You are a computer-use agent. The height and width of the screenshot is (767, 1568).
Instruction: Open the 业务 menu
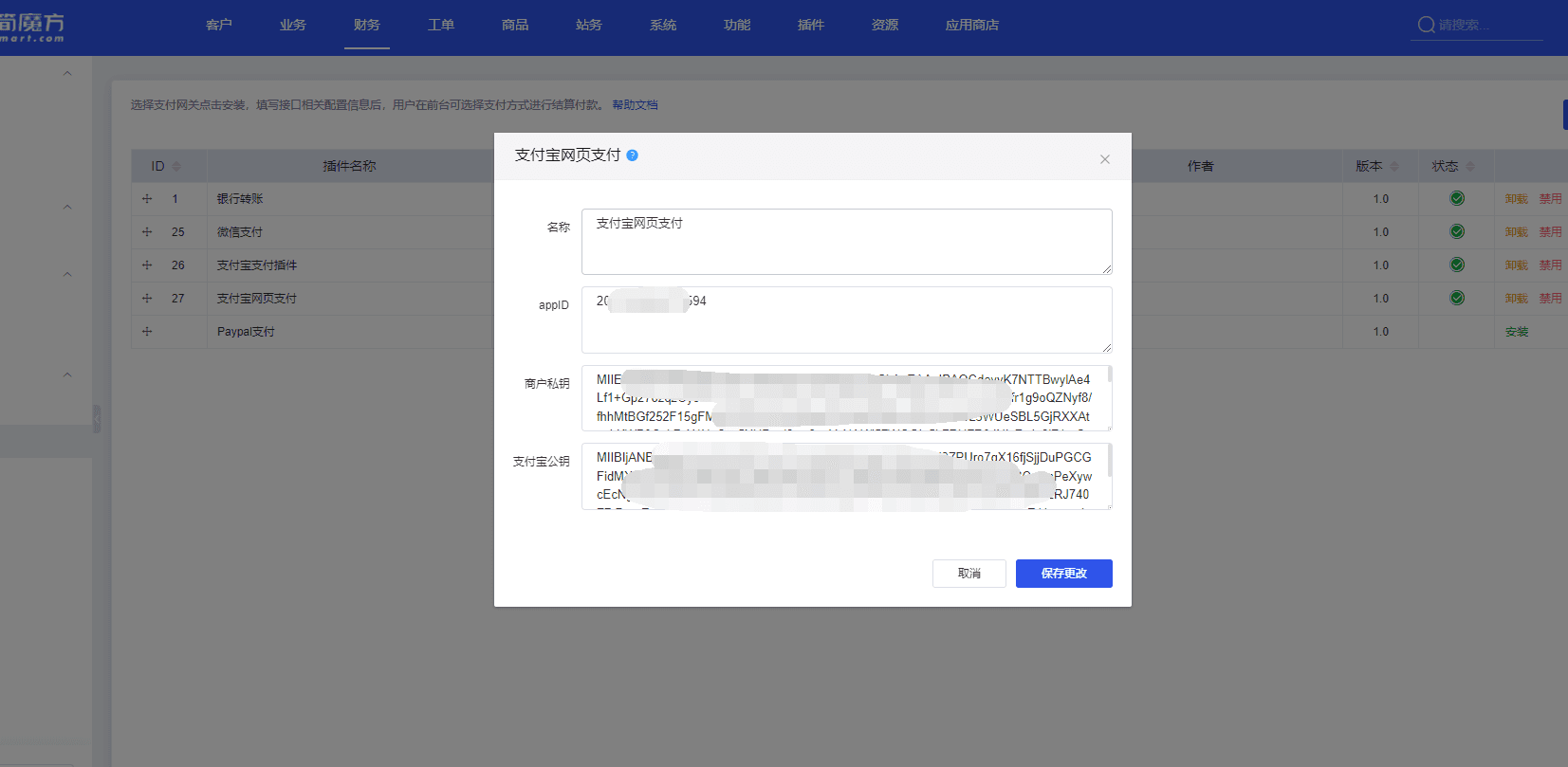(x=293, y=26)
